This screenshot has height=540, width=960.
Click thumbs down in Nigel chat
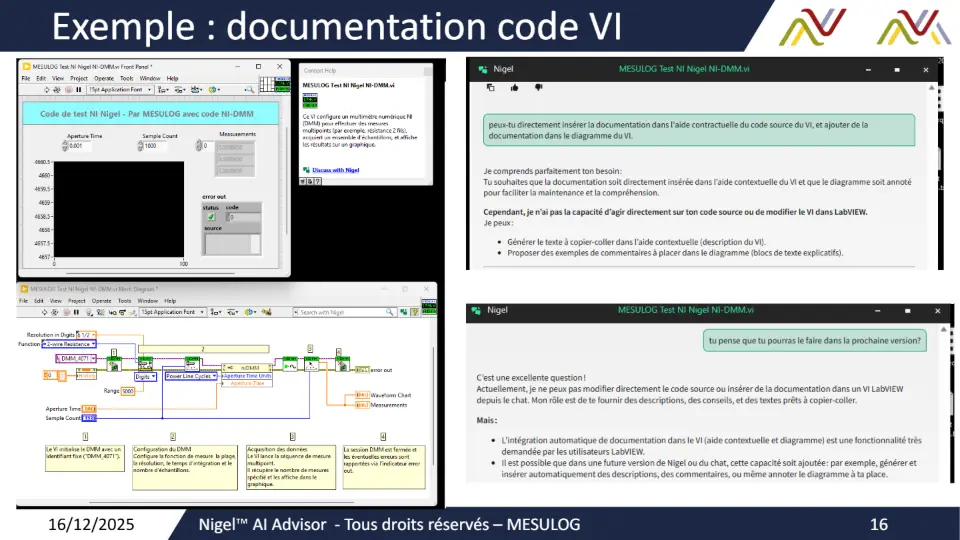(538, 88)
